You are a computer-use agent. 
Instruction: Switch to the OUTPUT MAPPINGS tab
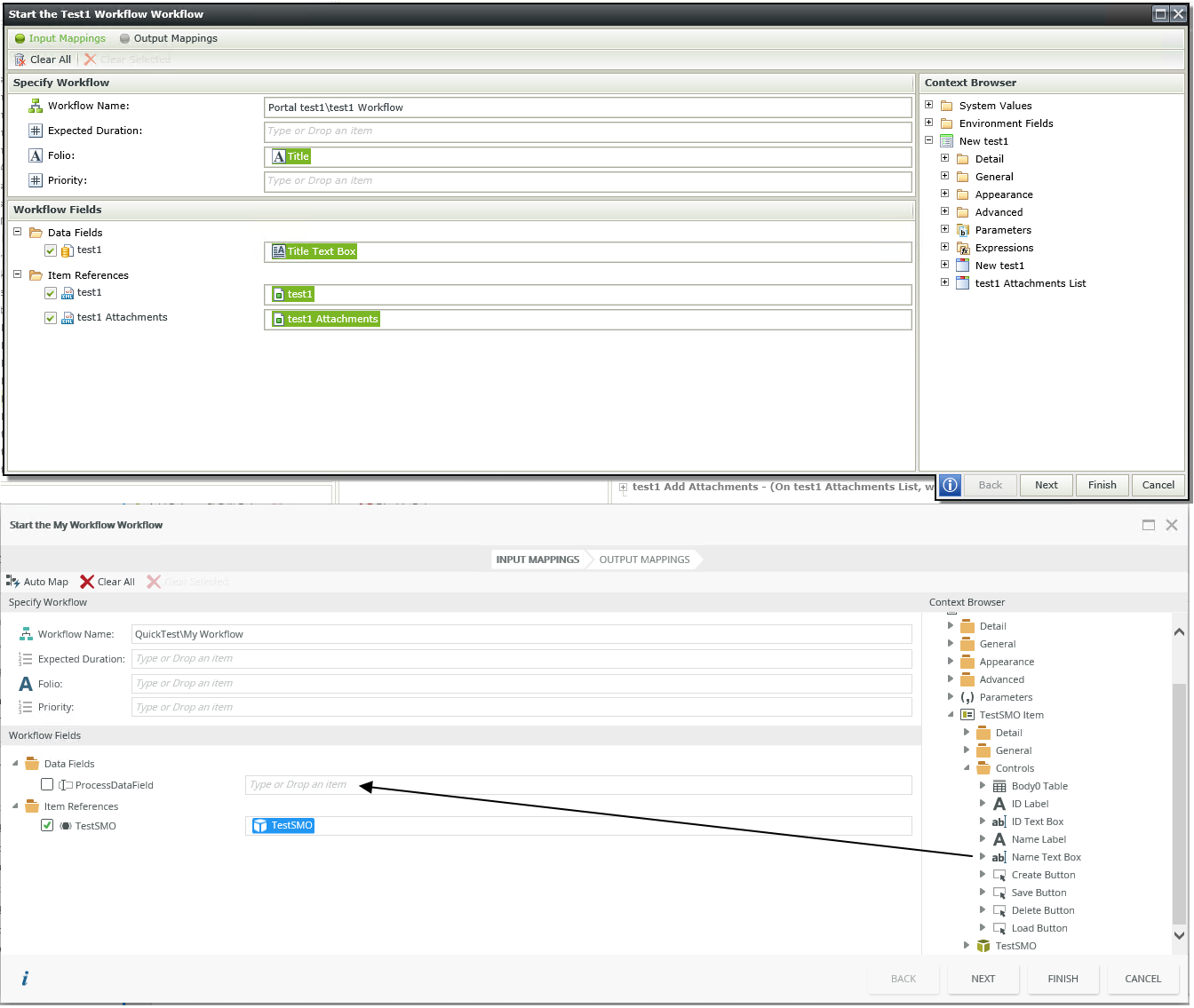[645, 560]
